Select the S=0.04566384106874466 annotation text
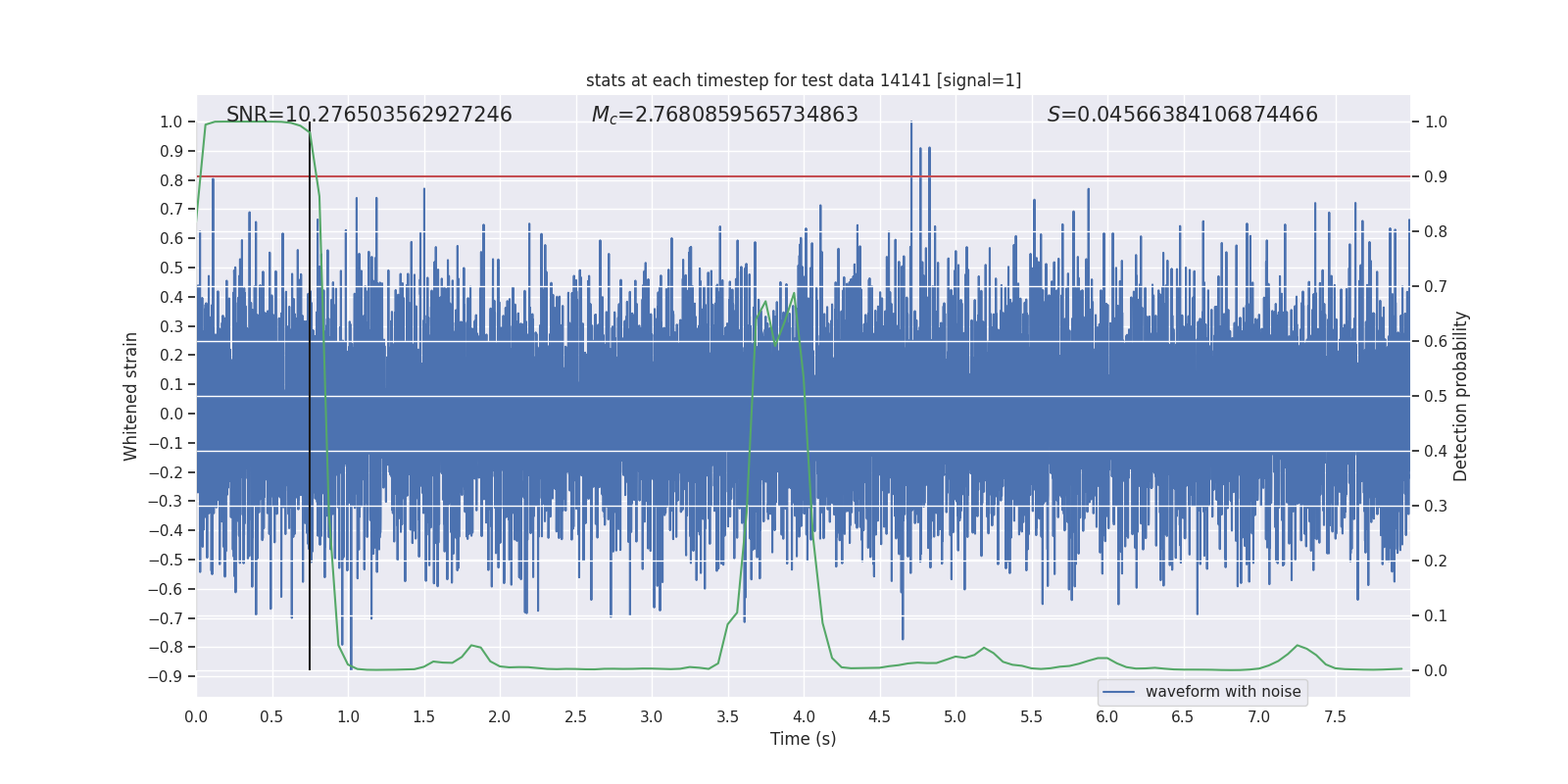The image size is (1568, 784). [x=1183, y=115]
